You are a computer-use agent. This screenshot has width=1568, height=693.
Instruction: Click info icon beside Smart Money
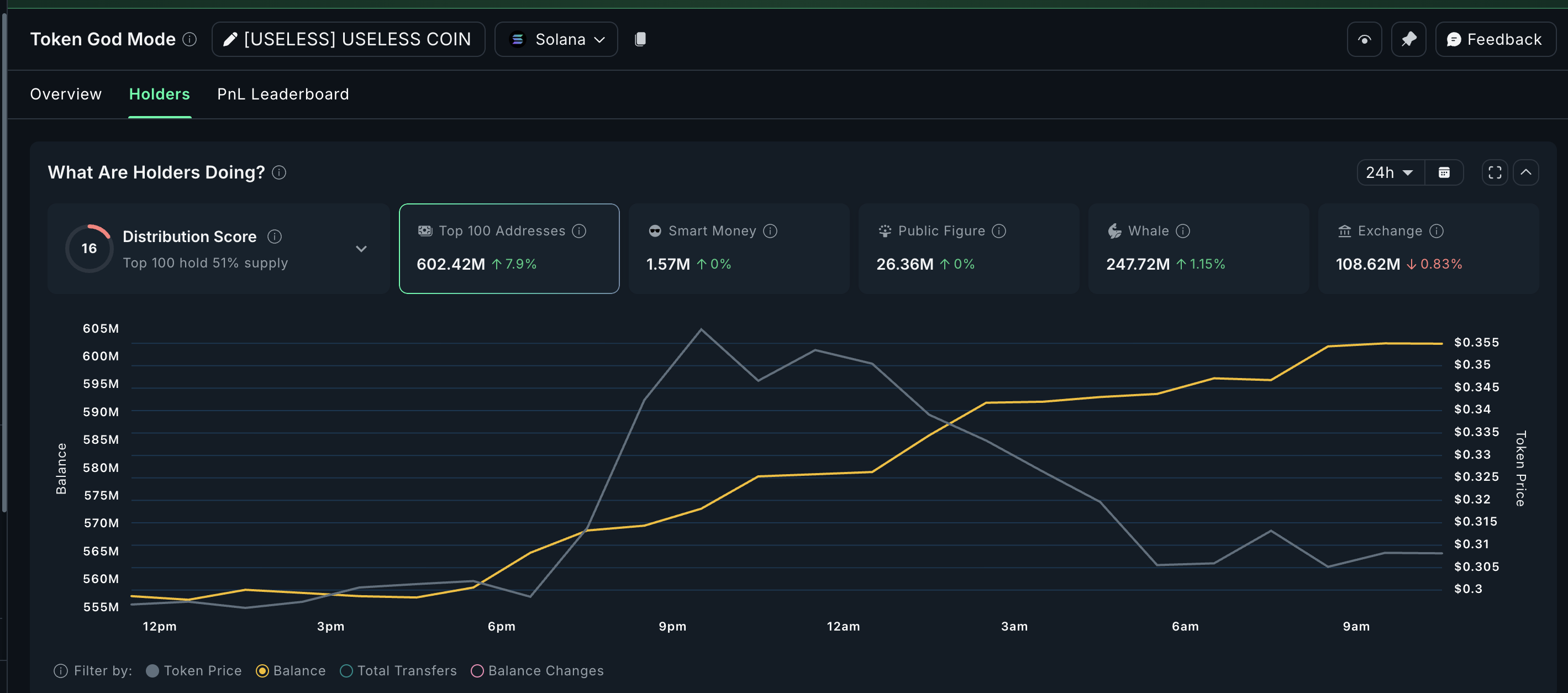coord(770,231)
